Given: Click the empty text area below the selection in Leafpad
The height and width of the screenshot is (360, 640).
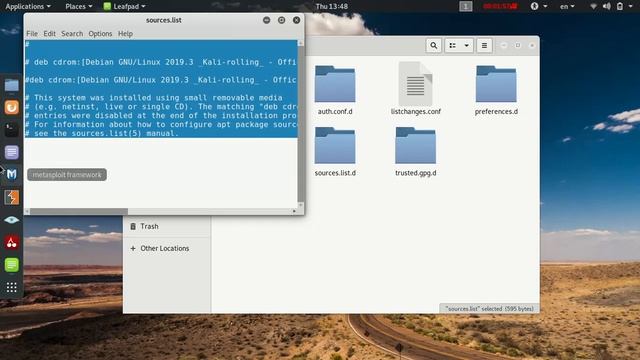Looking at the screenshot, I should coord(161,173).
